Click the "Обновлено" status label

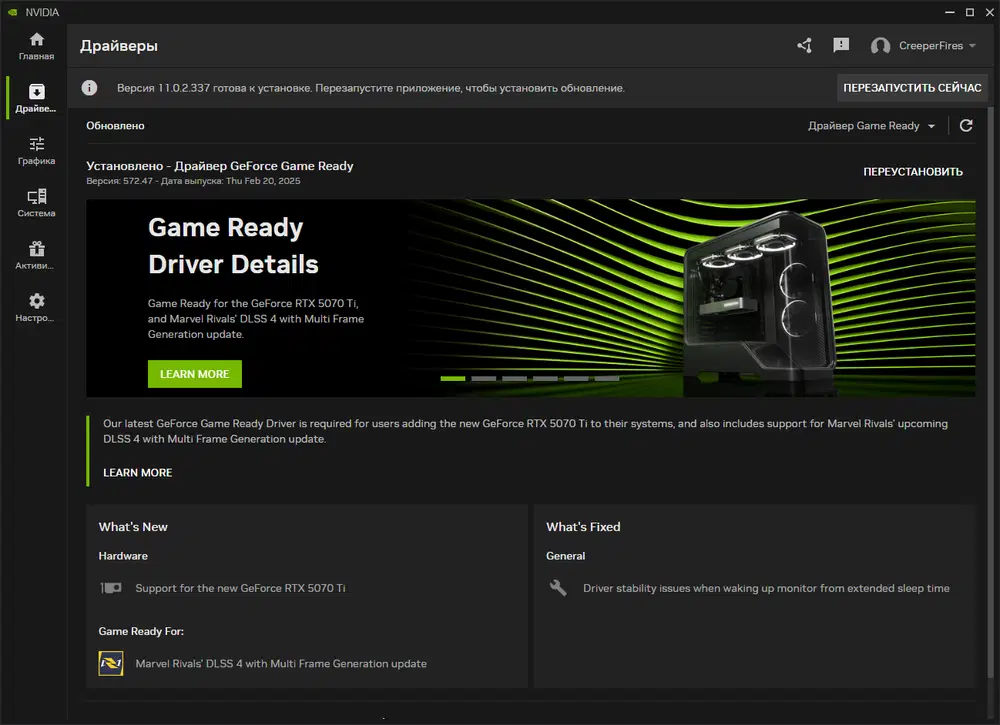[115, 126]
